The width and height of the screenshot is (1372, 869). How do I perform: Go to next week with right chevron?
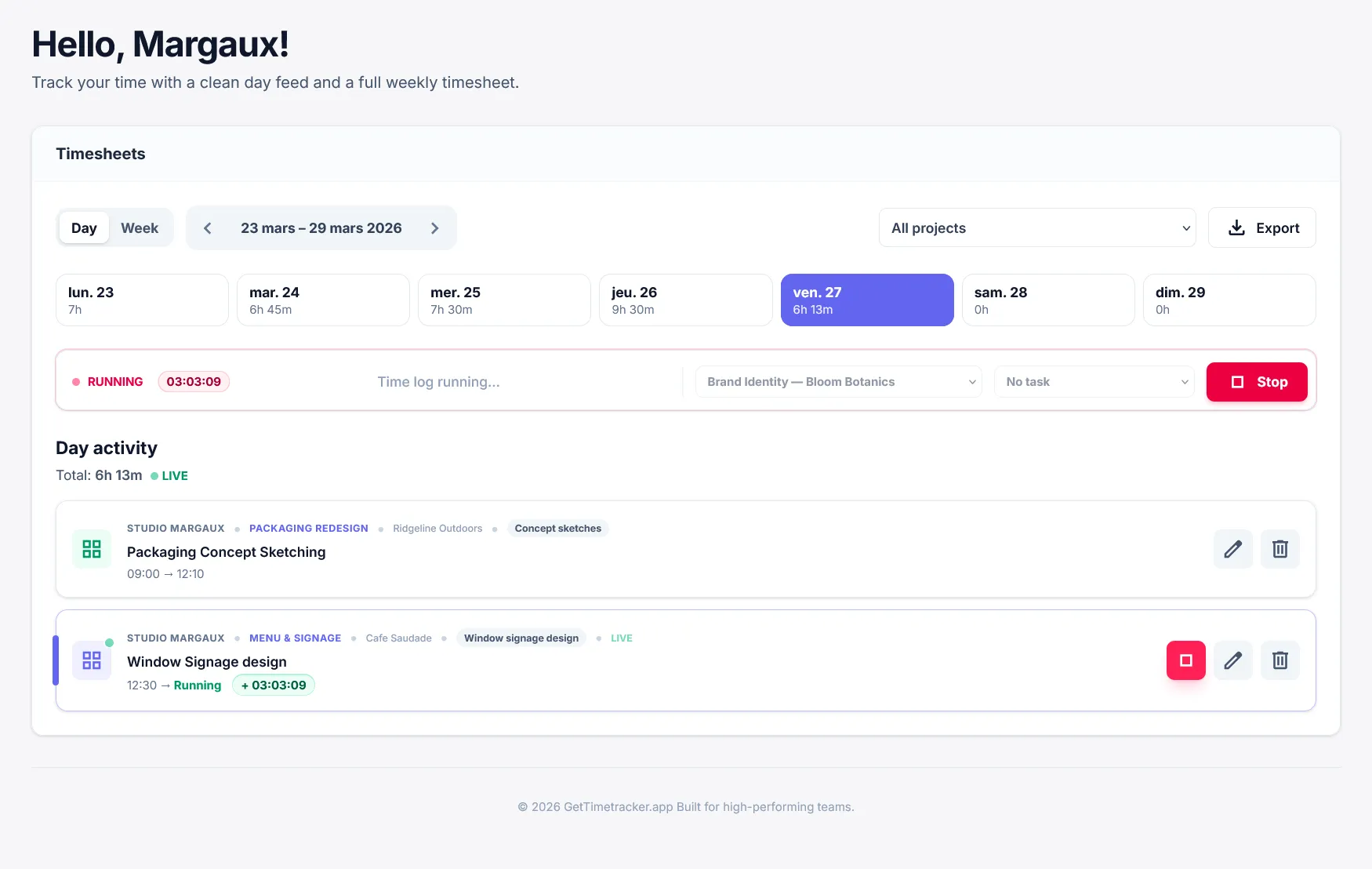coord(435,227)
